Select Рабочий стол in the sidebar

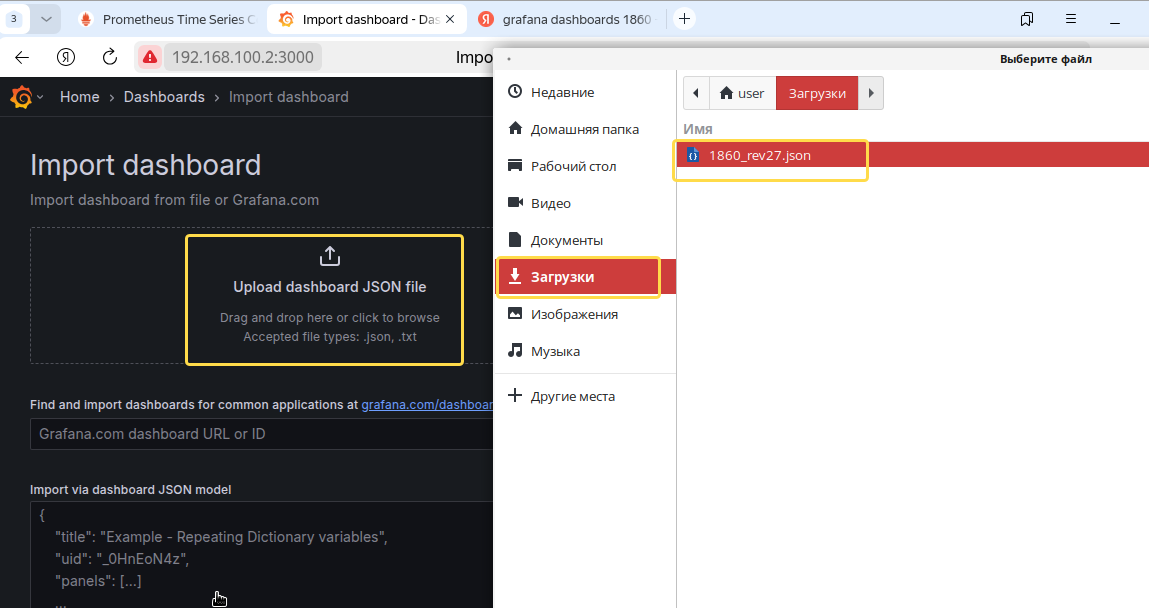[585, 166]
